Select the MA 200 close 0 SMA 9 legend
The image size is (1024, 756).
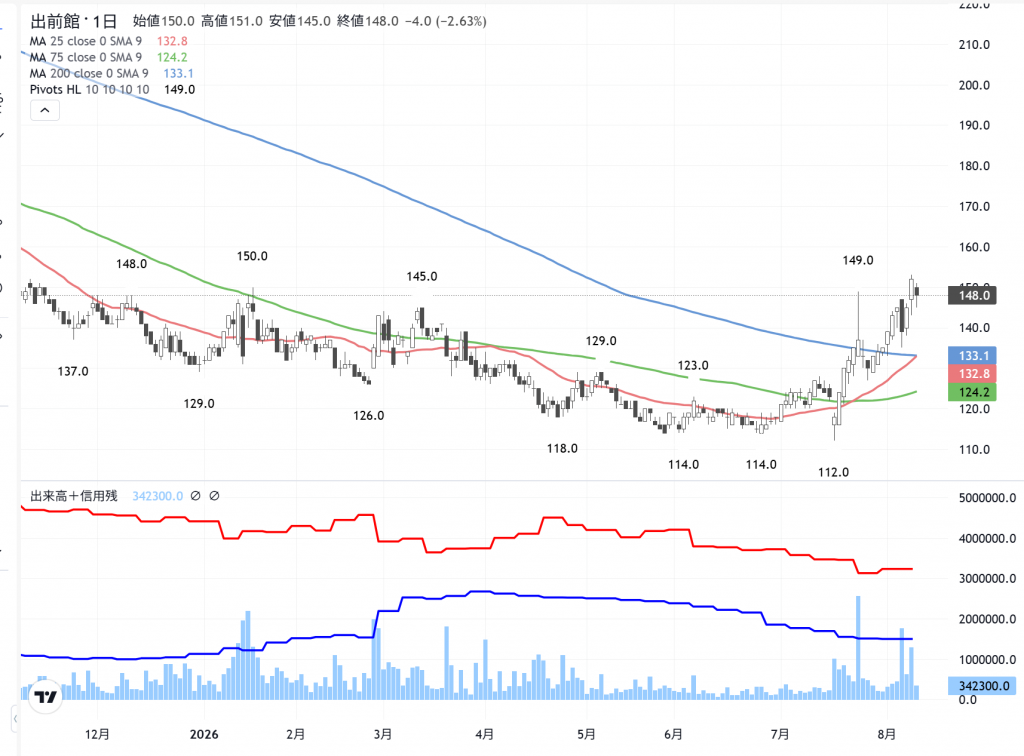point(89,74)
